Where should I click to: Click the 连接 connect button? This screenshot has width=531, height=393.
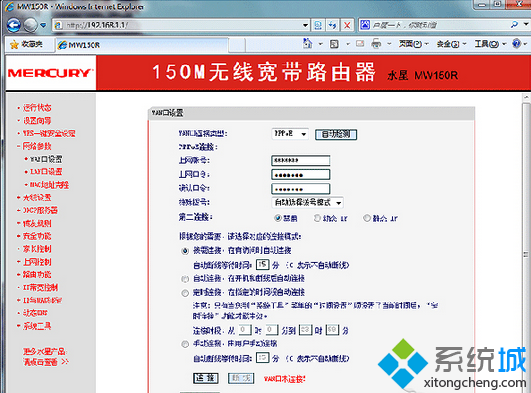pos(206,378)
